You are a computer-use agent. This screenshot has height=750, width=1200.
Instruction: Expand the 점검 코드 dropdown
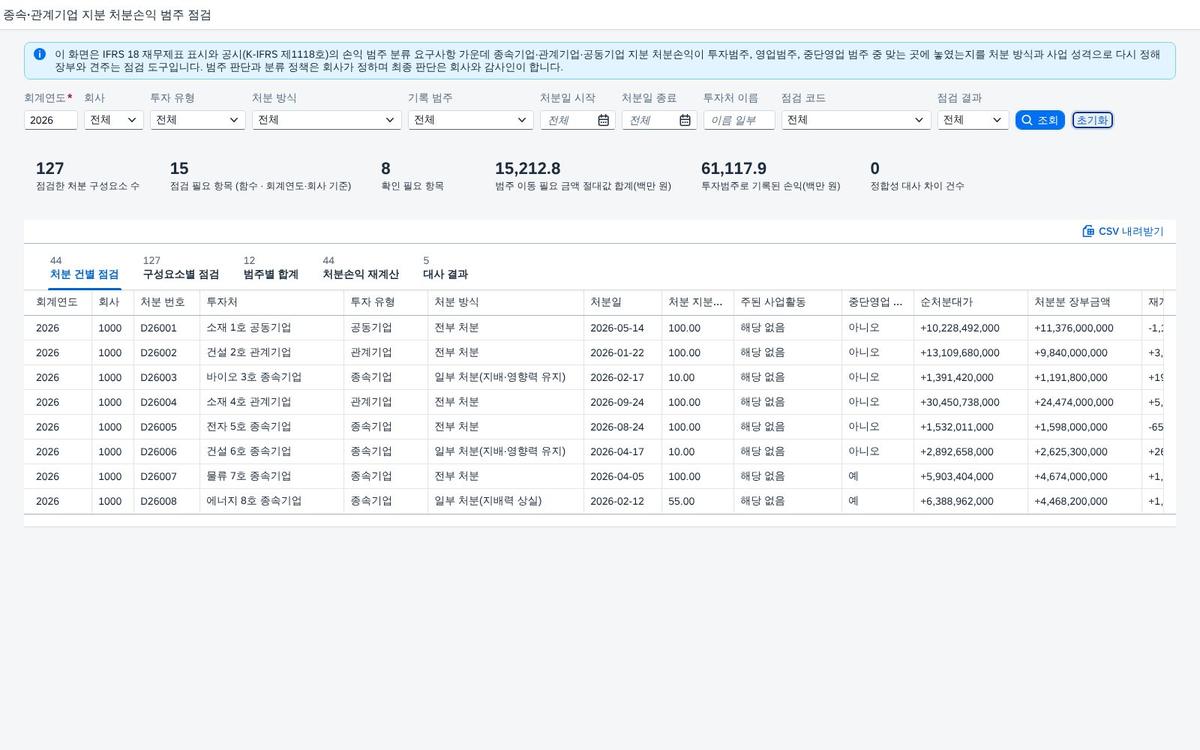[x=857, y=120]
